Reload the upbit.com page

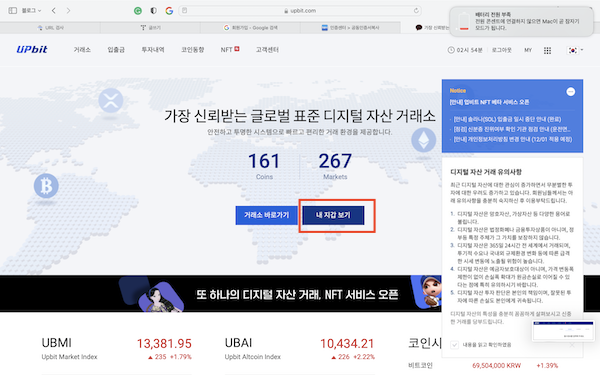[416, 10]
